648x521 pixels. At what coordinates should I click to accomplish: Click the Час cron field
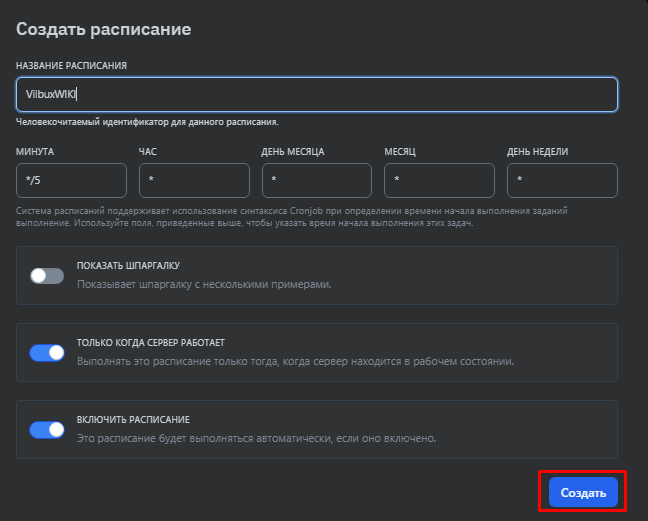pos(194,180)
